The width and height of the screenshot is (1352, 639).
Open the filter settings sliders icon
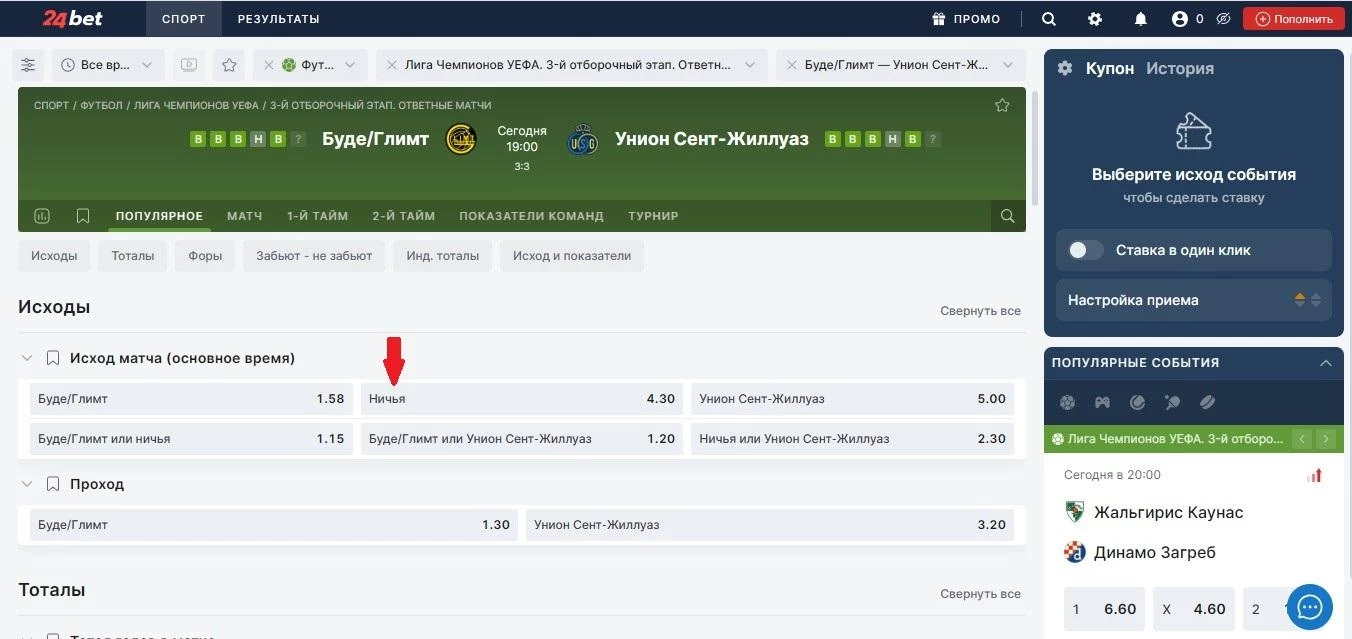[28, 65]
